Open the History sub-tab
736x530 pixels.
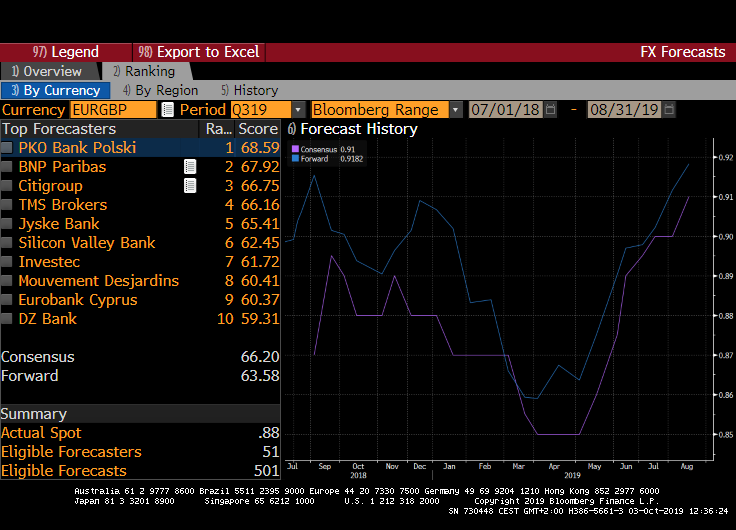[249, 91]
